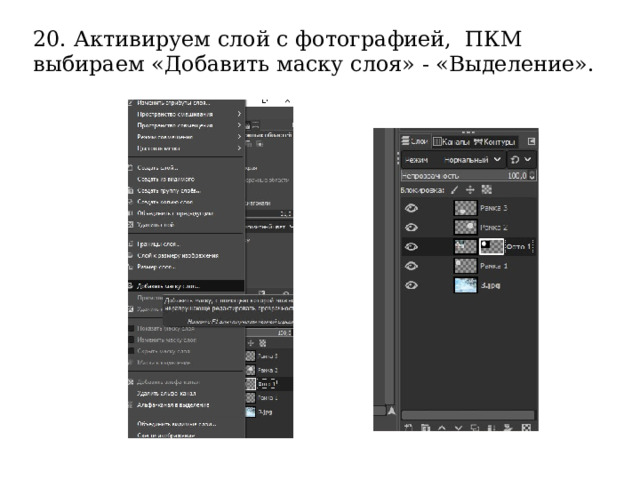Choose Слой к размеру изображения entry

187,256
